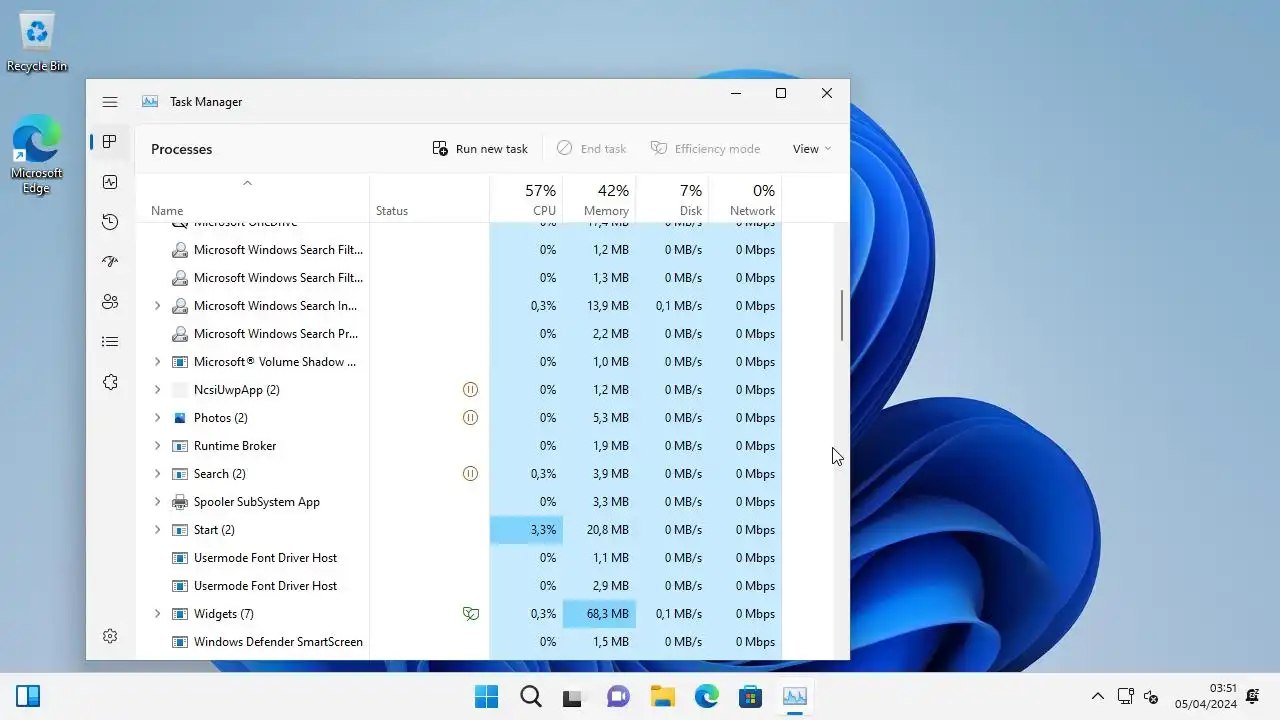Open Task Manager settings gear
This screenshot has width=1280, height=720.
[x=110, y=636]
